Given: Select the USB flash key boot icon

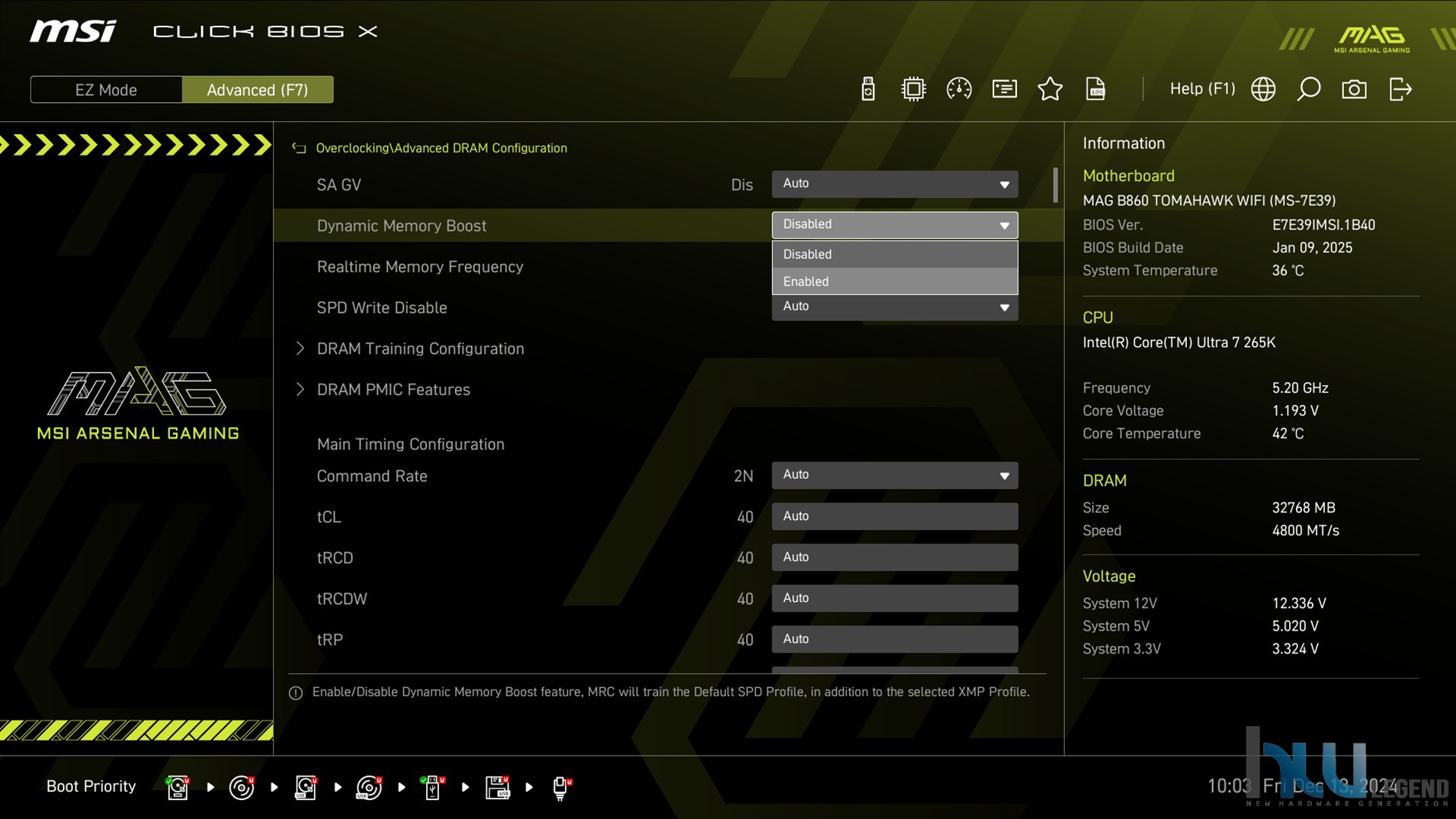Looking at the screenshot, I should tap(433, 787).
